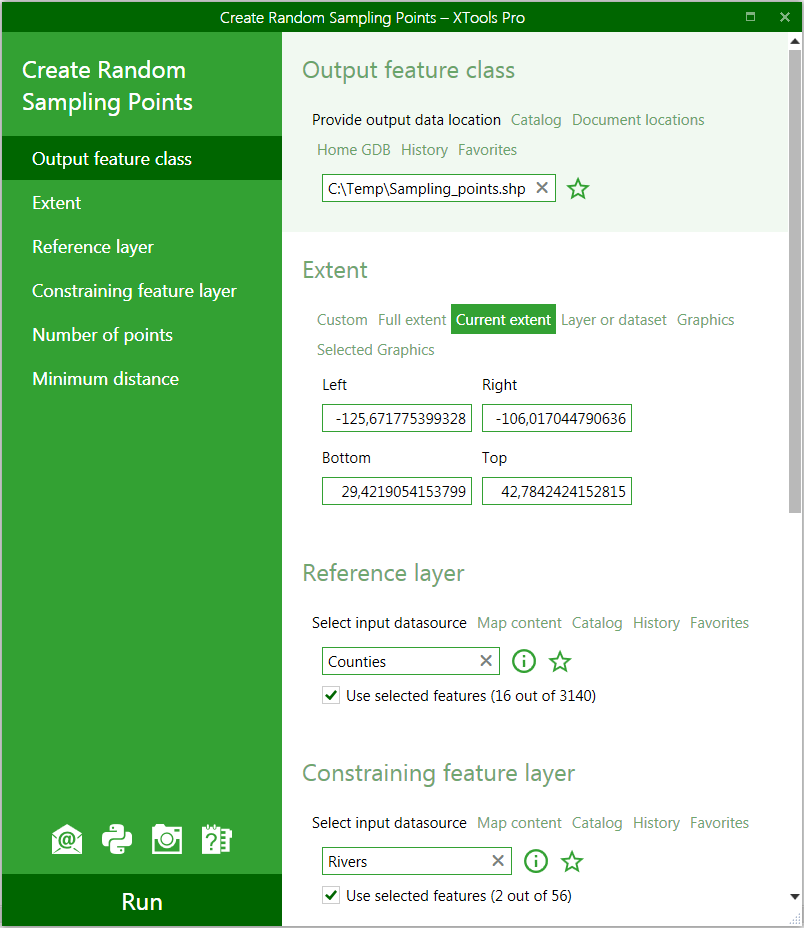Image resolution: width=804 pixels, height=928 pixels.
Task: Go to Reference layer section in sidebar
Action: pyautogui.click(x=142, y=246)
